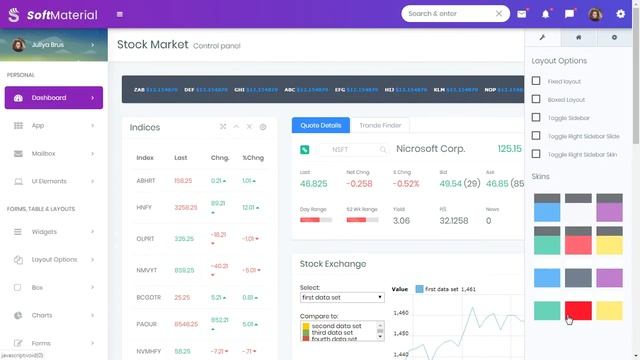
Task: Check Toggle Right Sidebar Slide option
Action: [536, 136]
